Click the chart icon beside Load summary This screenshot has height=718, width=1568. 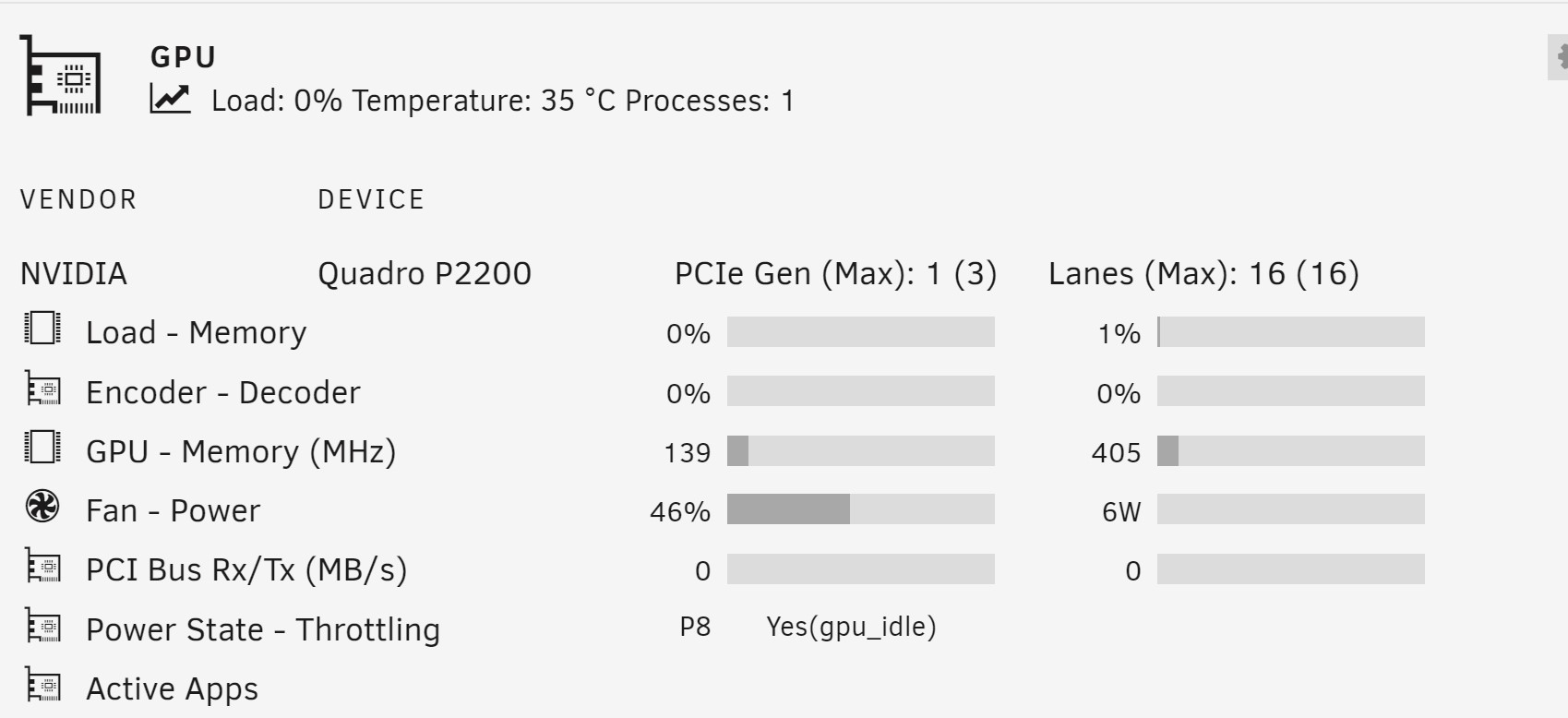click(x=170, y=99)
